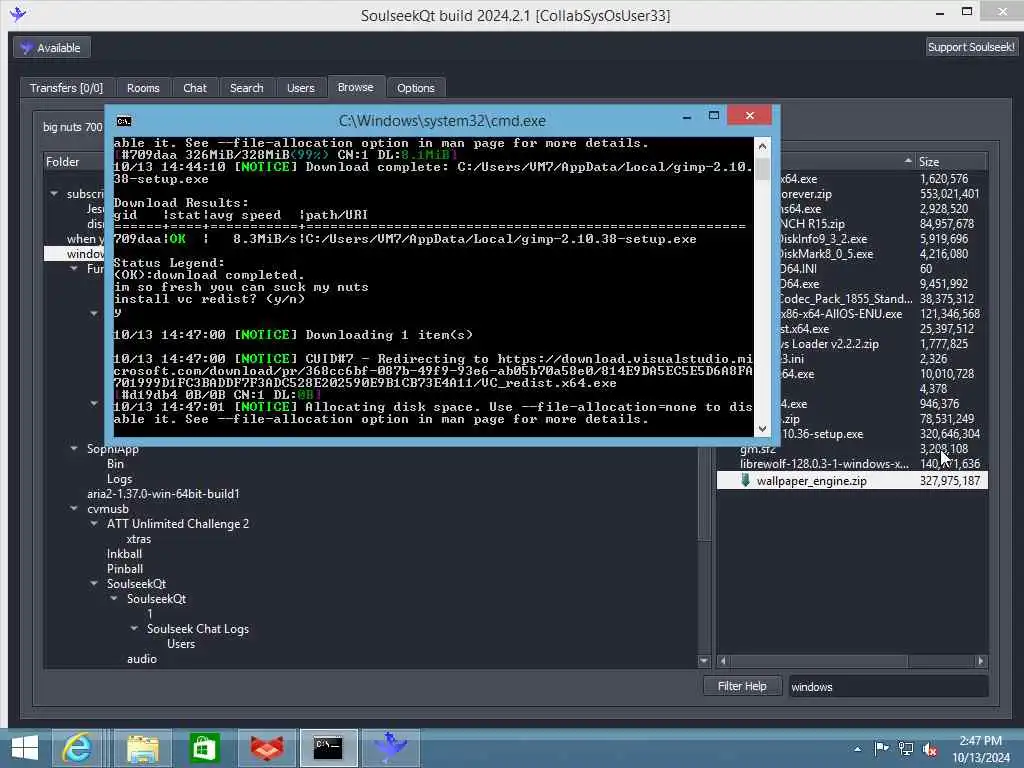Collapse the Fur... folder node

pyautogui.click(x=74, y=268)
